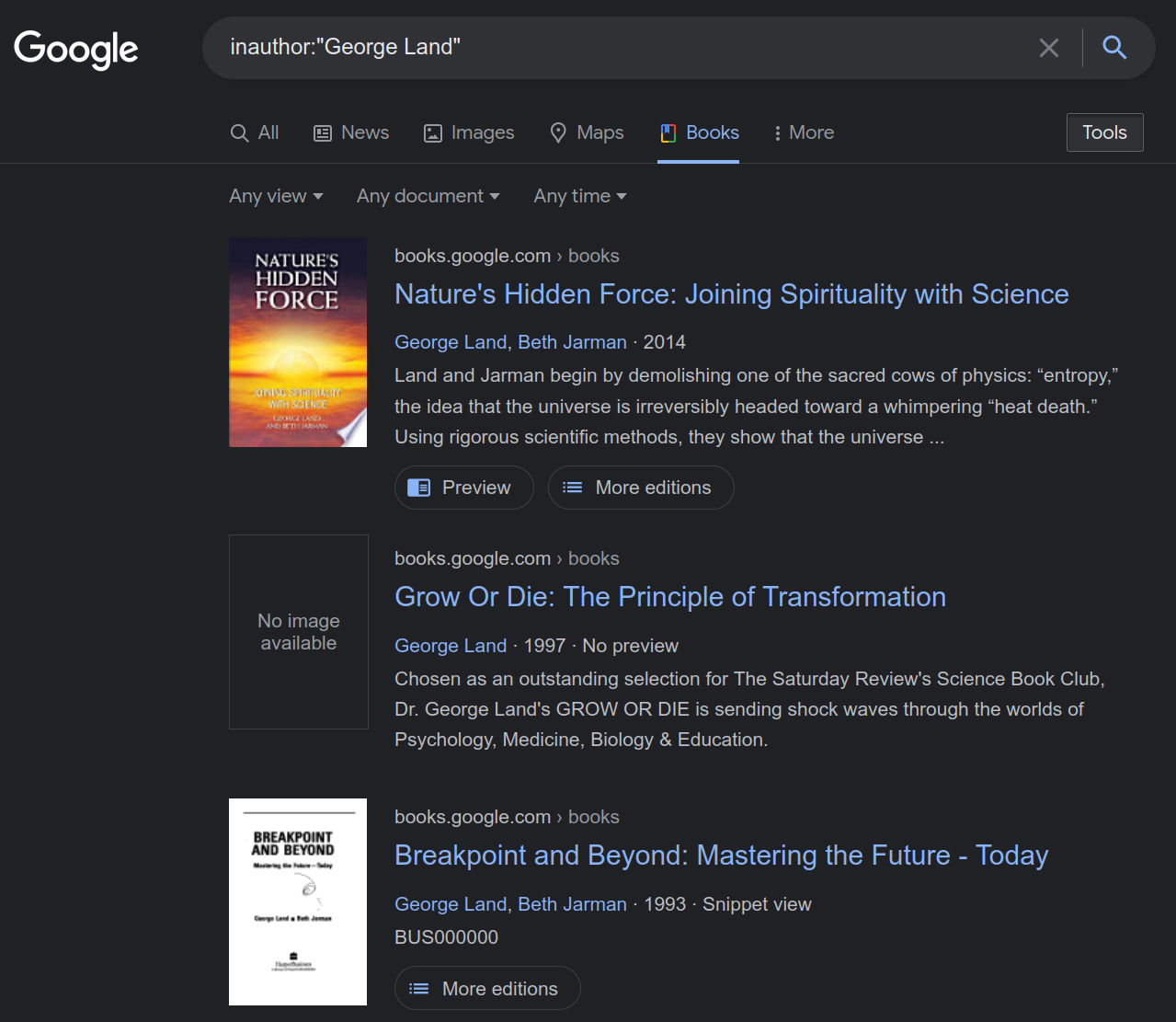
Task: Click the Tools button
Action: pyautogui.click(x=1104, y=132)
